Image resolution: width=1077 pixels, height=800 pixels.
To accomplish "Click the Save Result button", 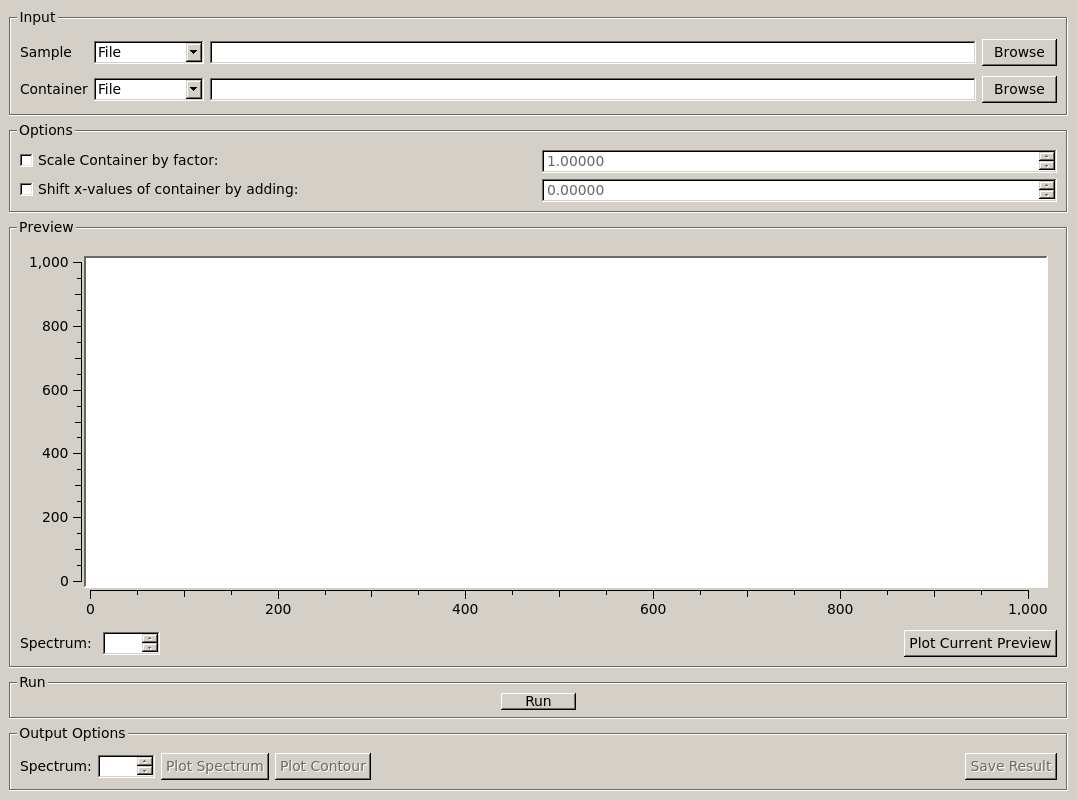I will [1010, 766].
